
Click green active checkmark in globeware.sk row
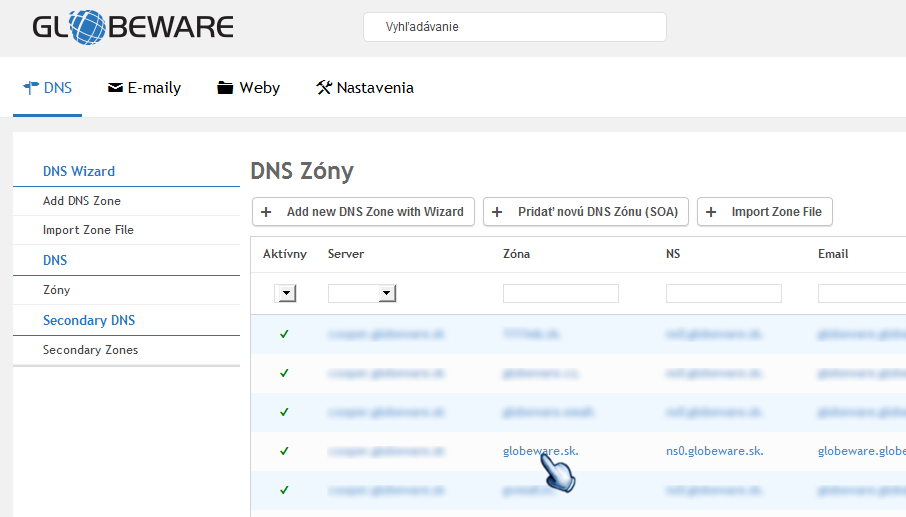pos(284,451)
